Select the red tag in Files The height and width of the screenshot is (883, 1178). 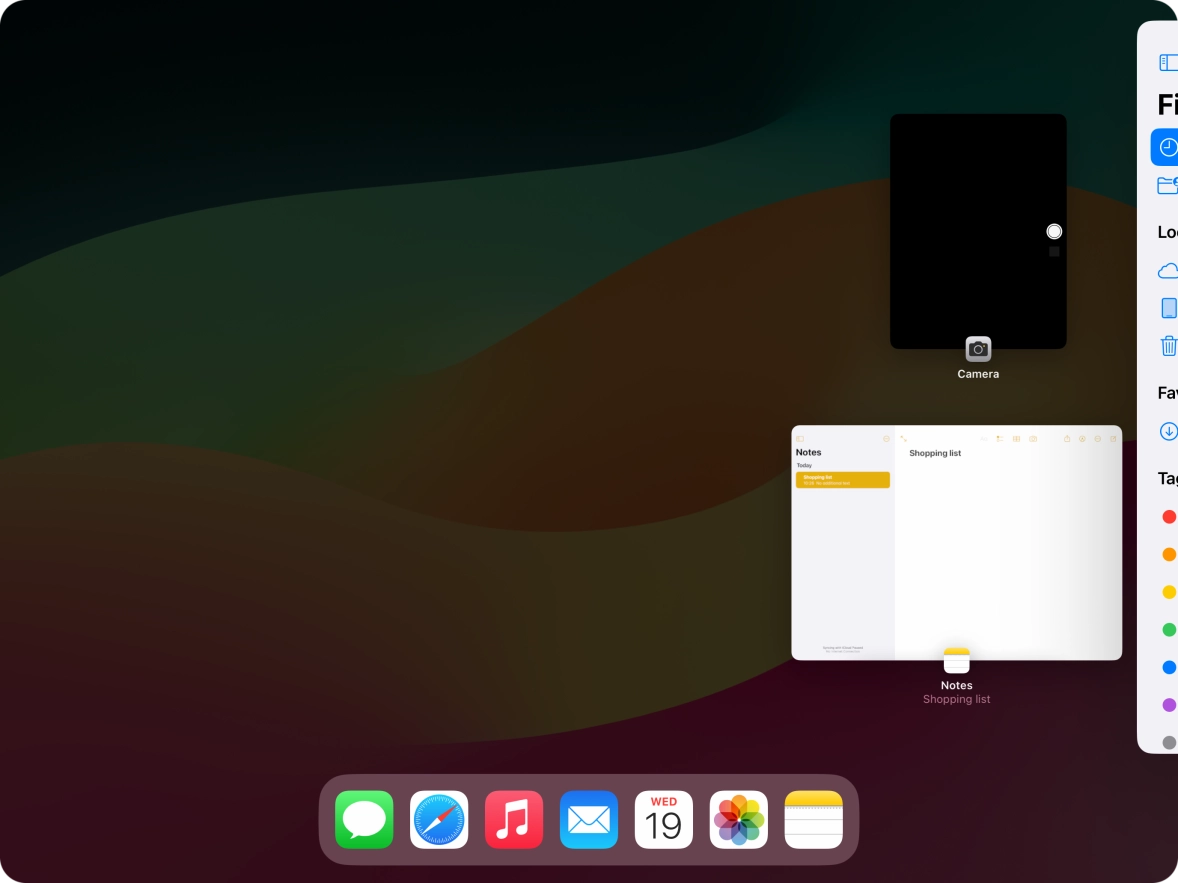tap(1168, 517)
